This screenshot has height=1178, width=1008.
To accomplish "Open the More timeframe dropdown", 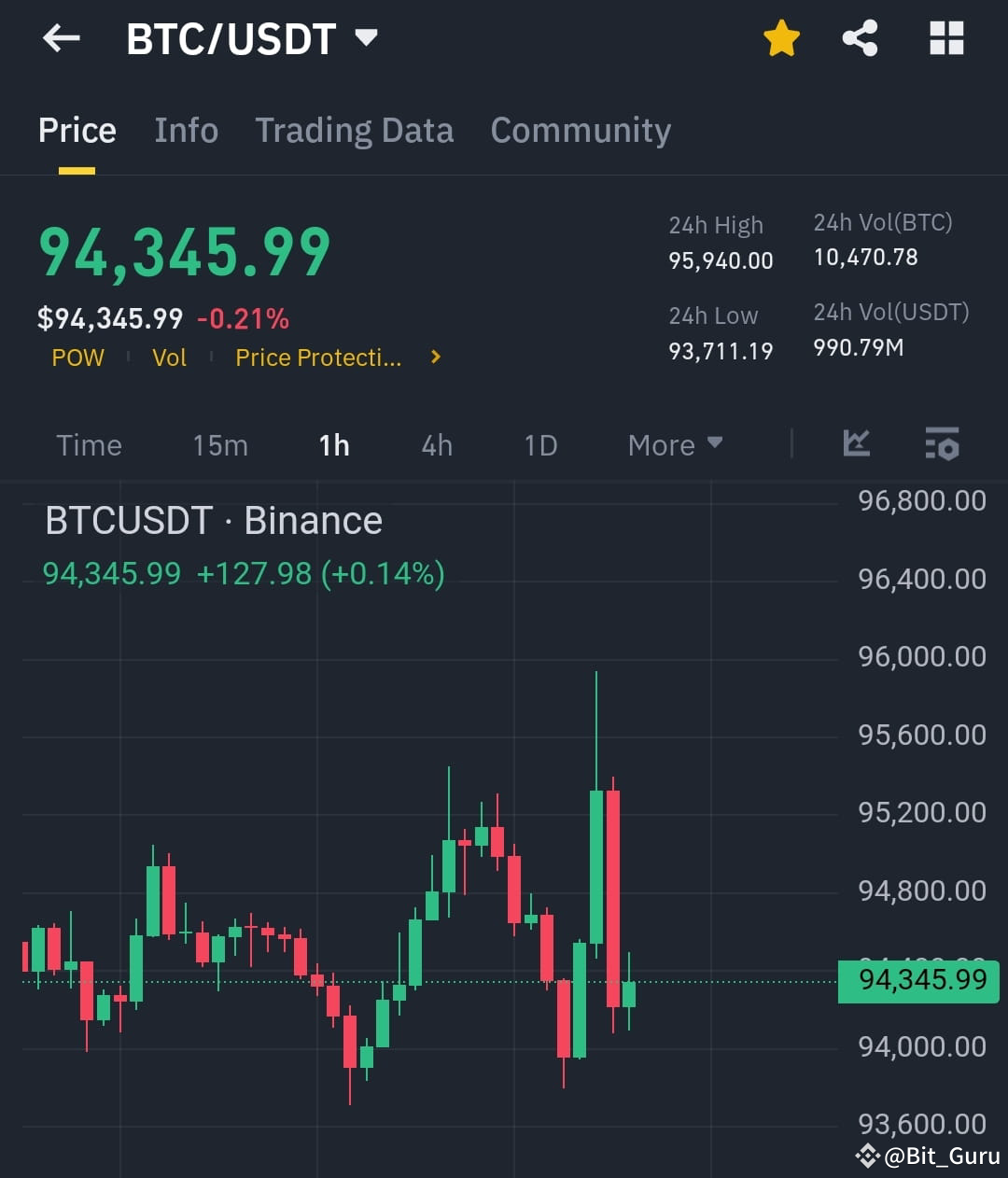I will (x=674, y=444).
